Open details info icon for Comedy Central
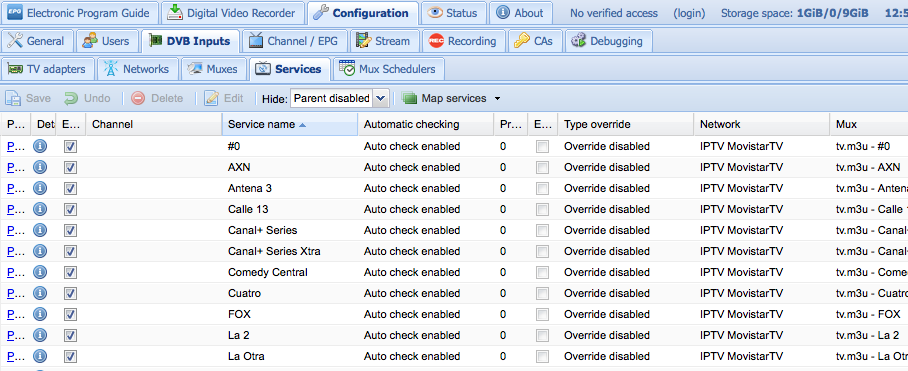Screen dimensions: 908x371 click(40, 272)
